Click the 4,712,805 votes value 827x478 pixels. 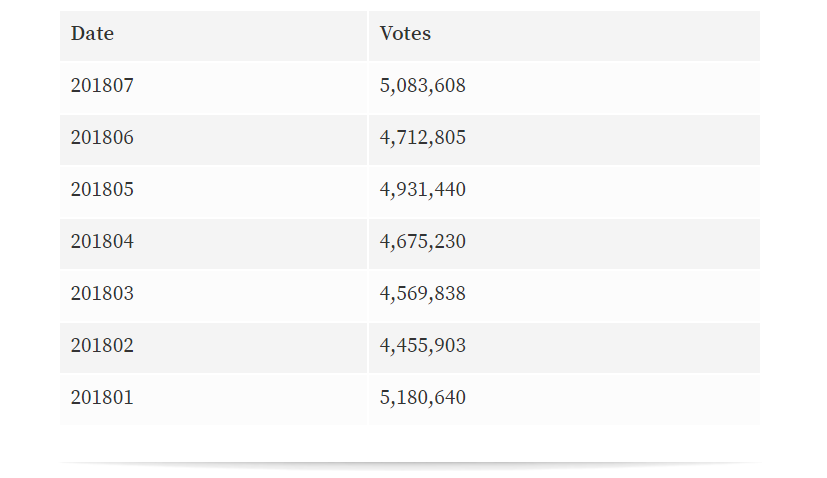423,138
